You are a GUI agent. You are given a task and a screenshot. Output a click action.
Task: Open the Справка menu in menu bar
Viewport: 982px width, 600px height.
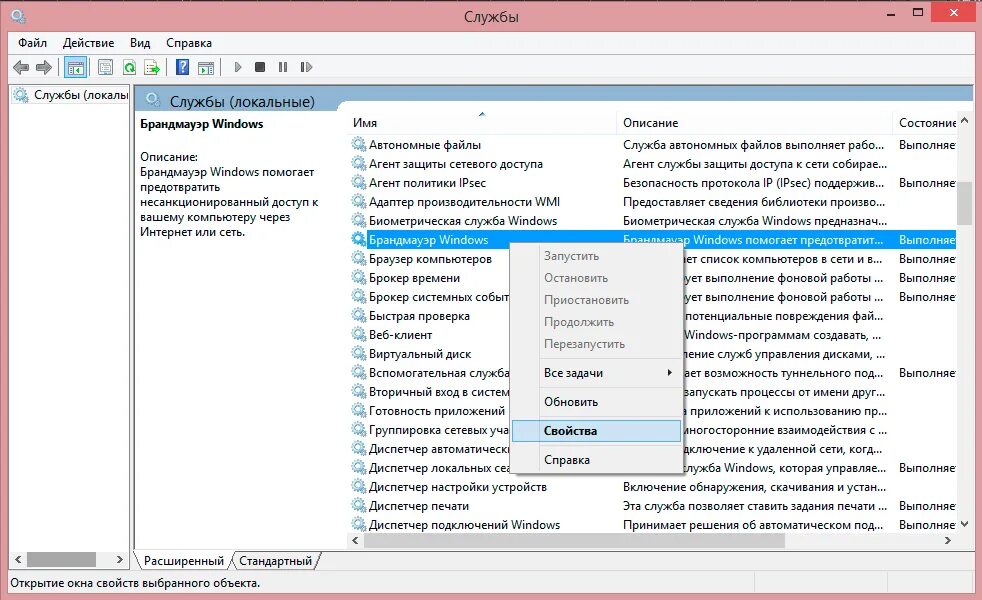coord(189,43)
